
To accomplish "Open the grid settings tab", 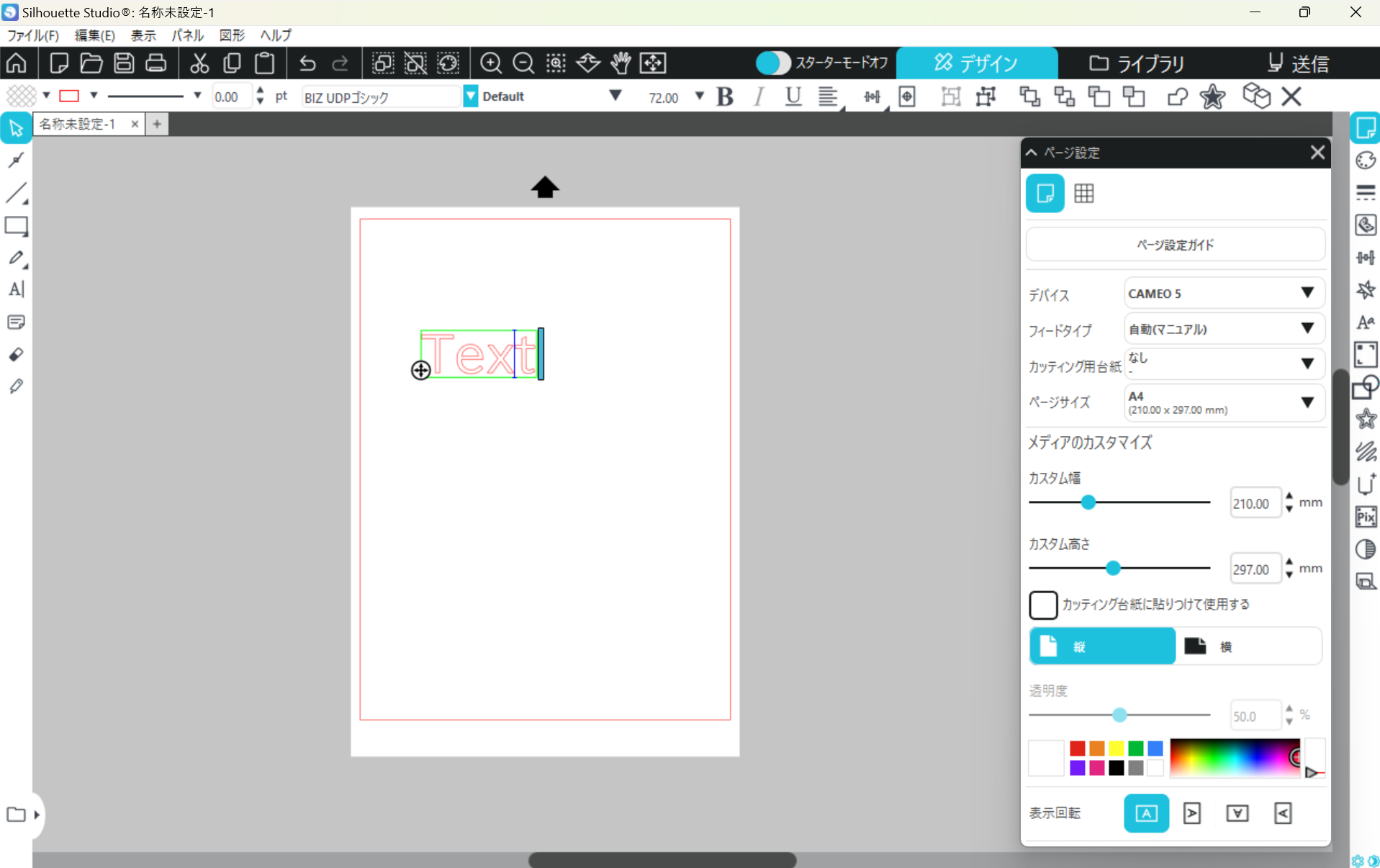I will [1083, 193].
